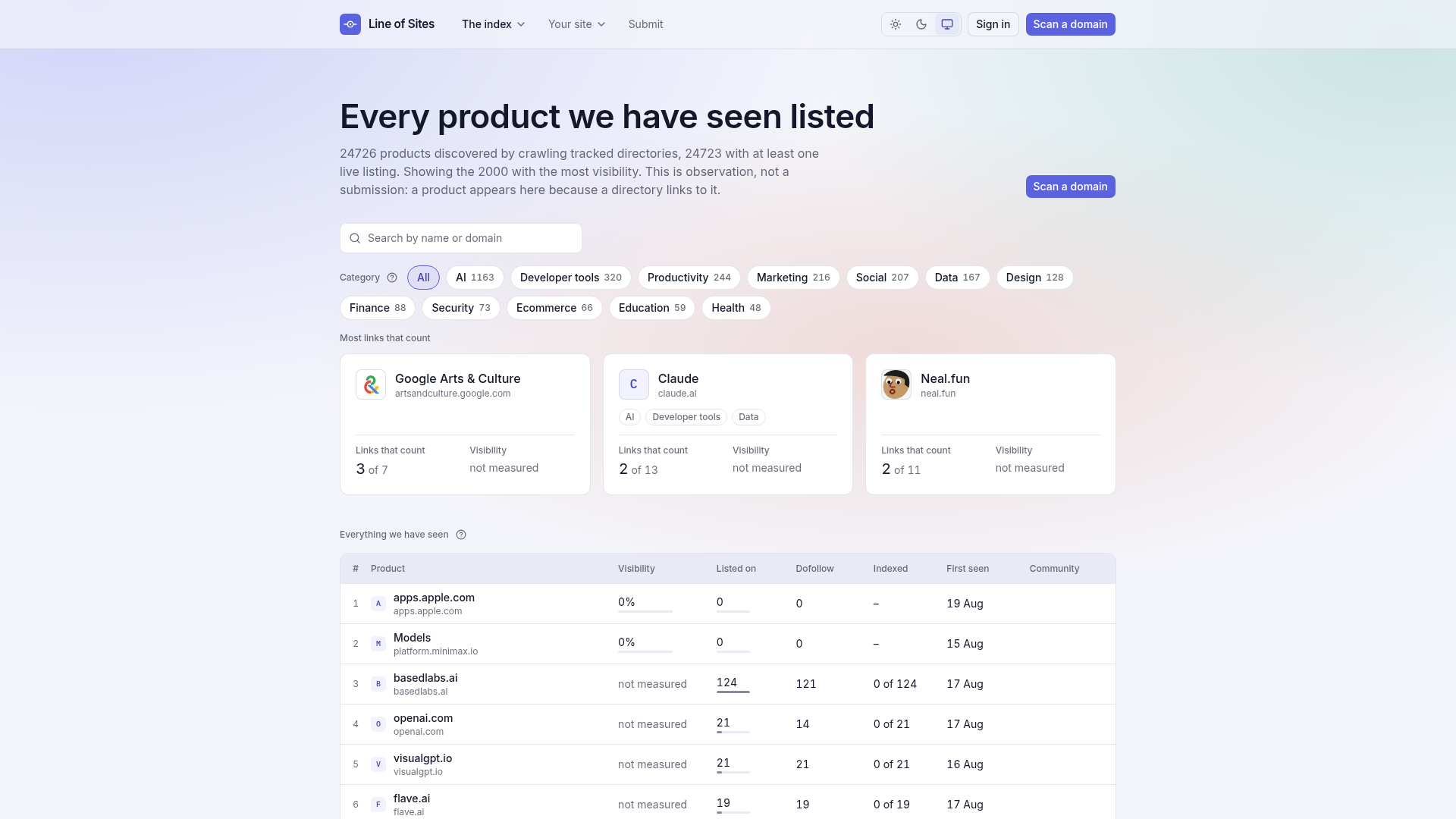Click Community column header
Screen dimensions: 1456x819
[x=1054, y=569]
